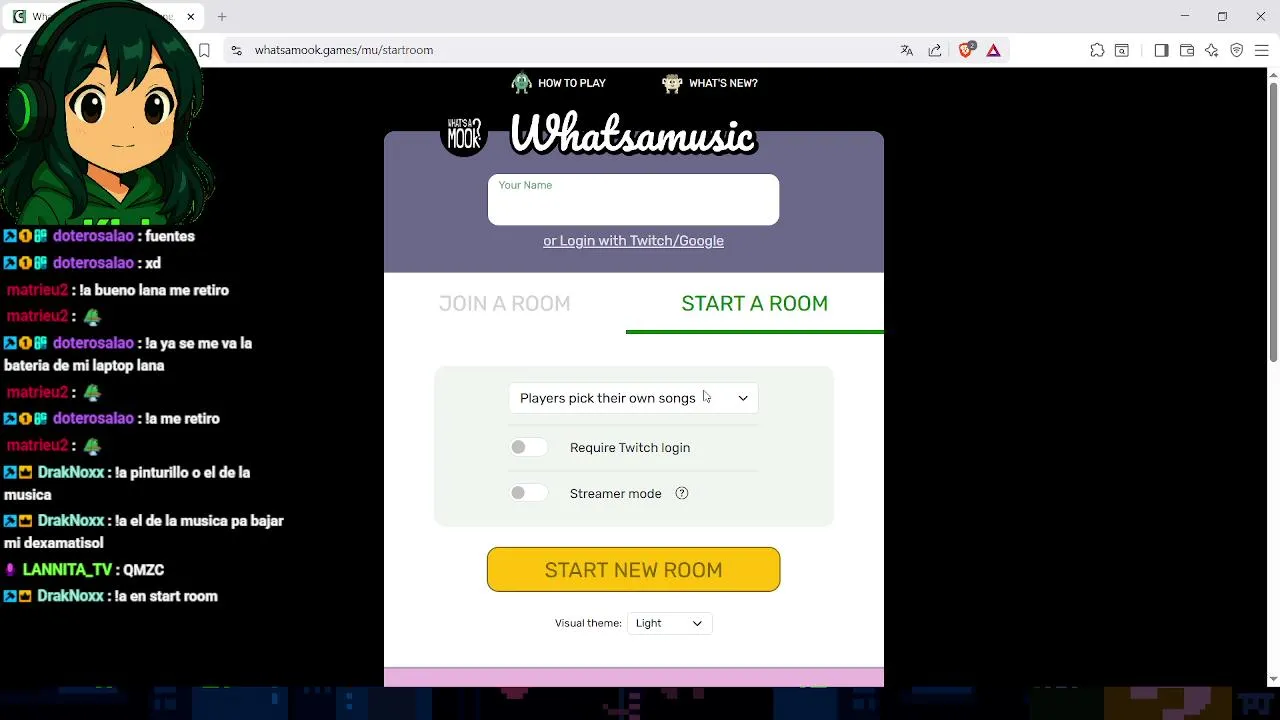Click the 'Visual theme:' label
Screen dimensions: 1280x720
tap(588, 623)
